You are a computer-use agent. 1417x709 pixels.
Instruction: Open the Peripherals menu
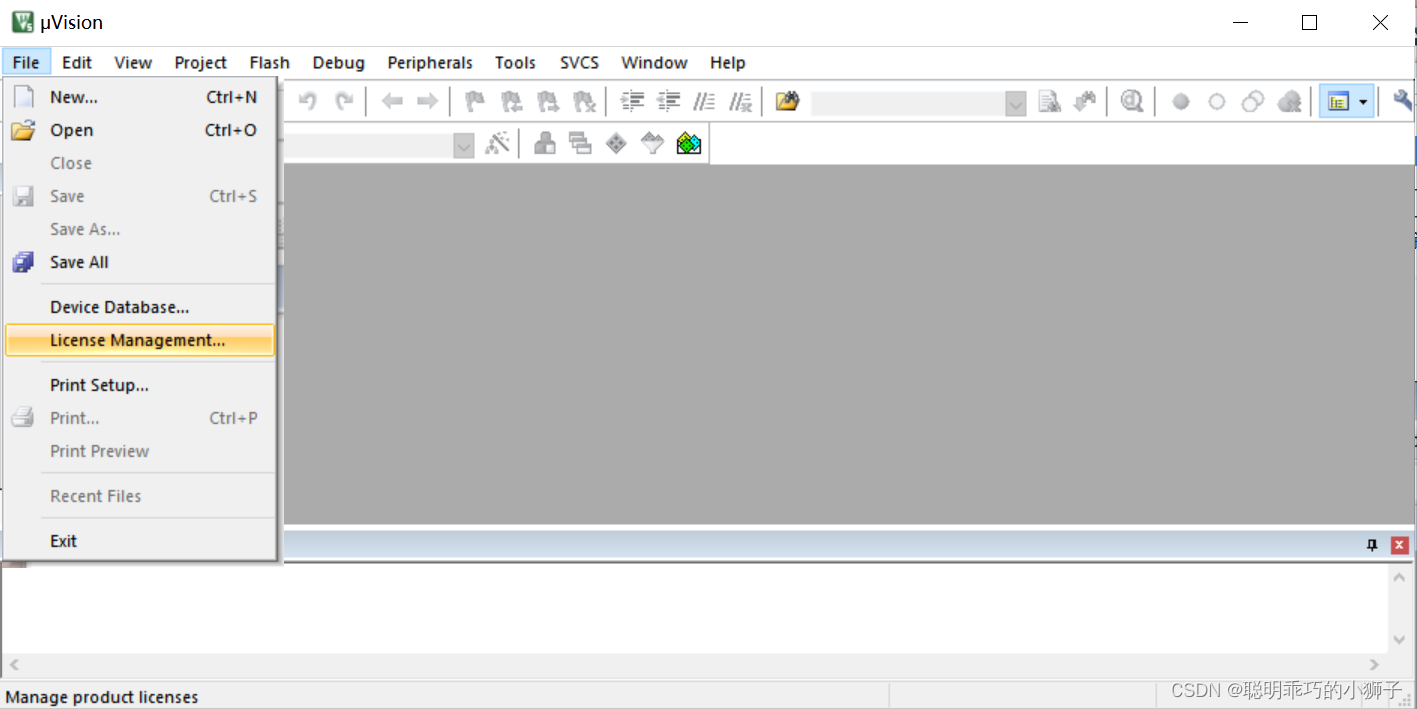coord(430,62)
